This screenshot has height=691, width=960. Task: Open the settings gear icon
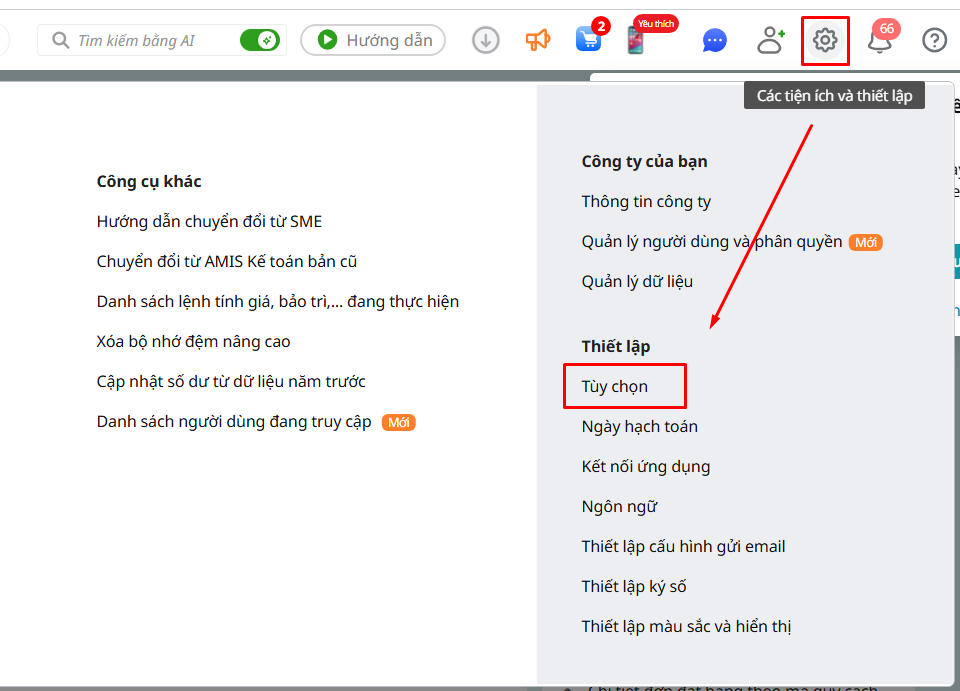(x=825, y=40)
